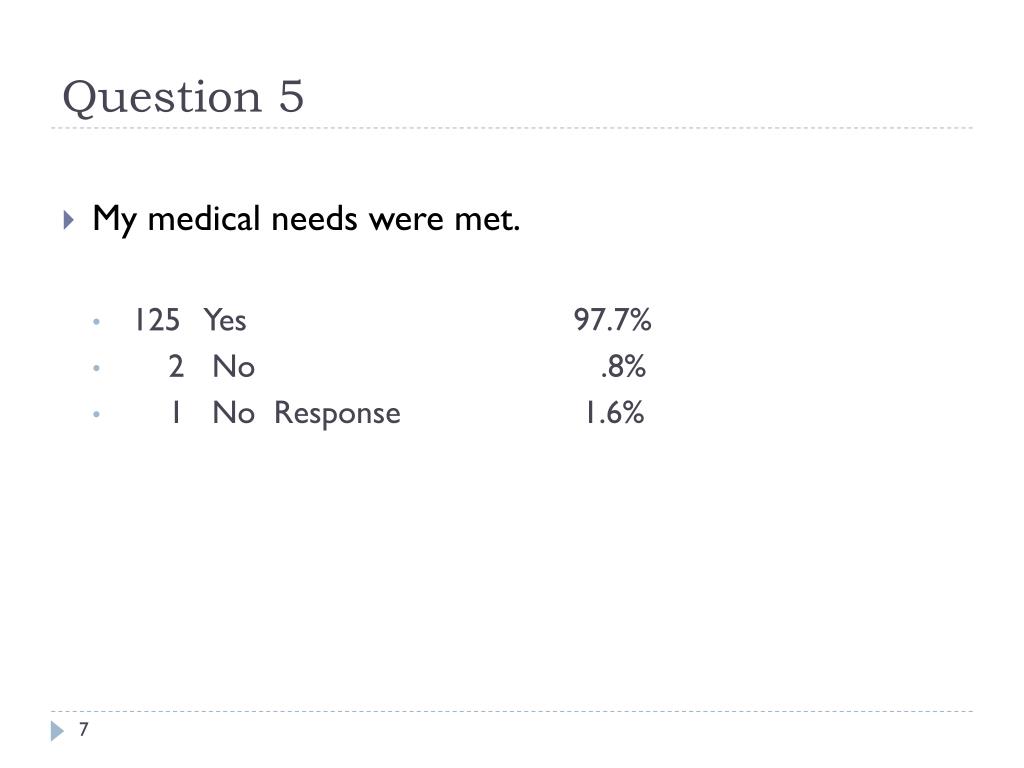This screenshot has width=1024, height=768.
Task: Select the number 125 in the Yes row
Action: [x=157, y=320]
